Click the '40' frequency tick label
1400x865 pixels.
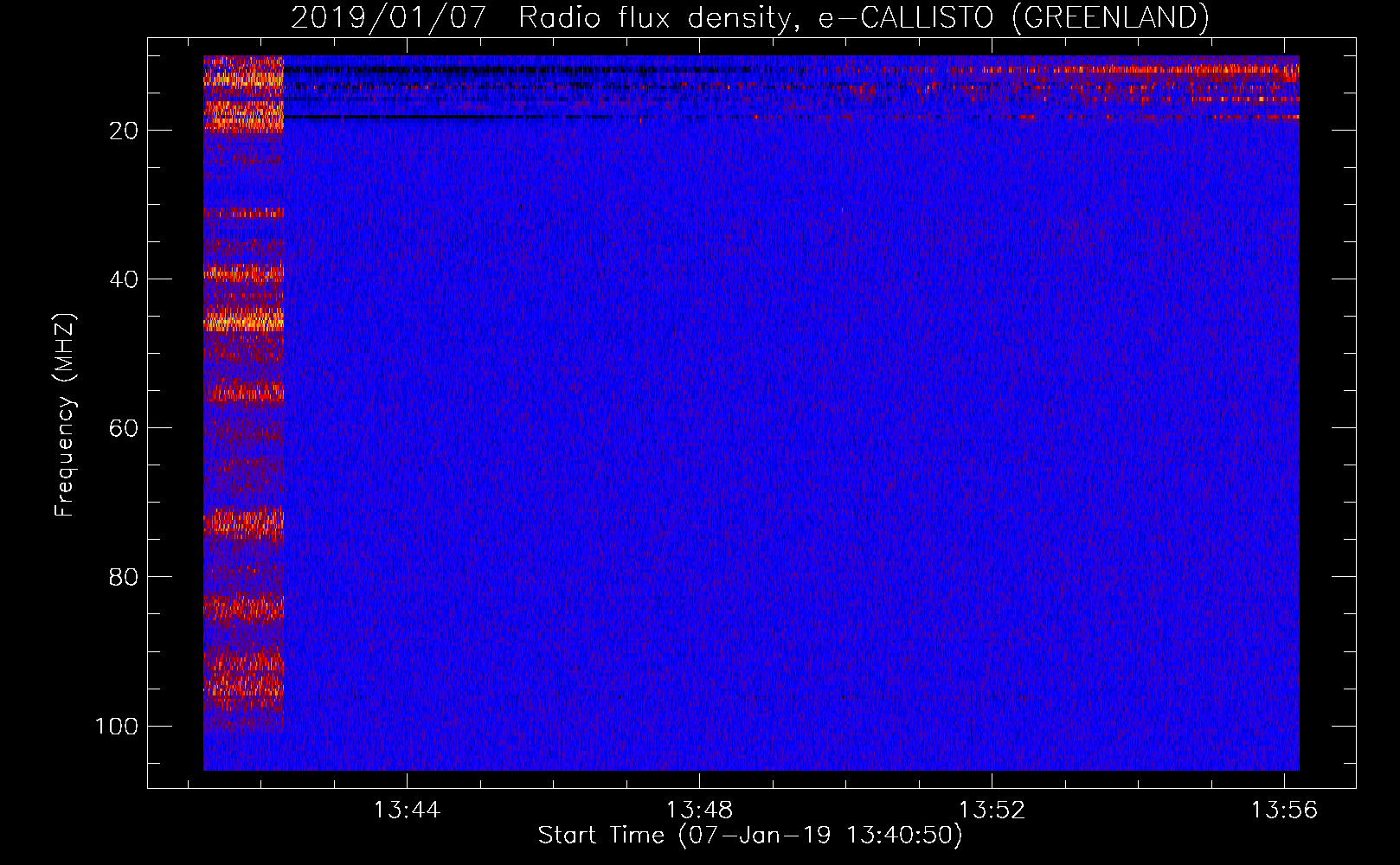[x=124, y=279]
